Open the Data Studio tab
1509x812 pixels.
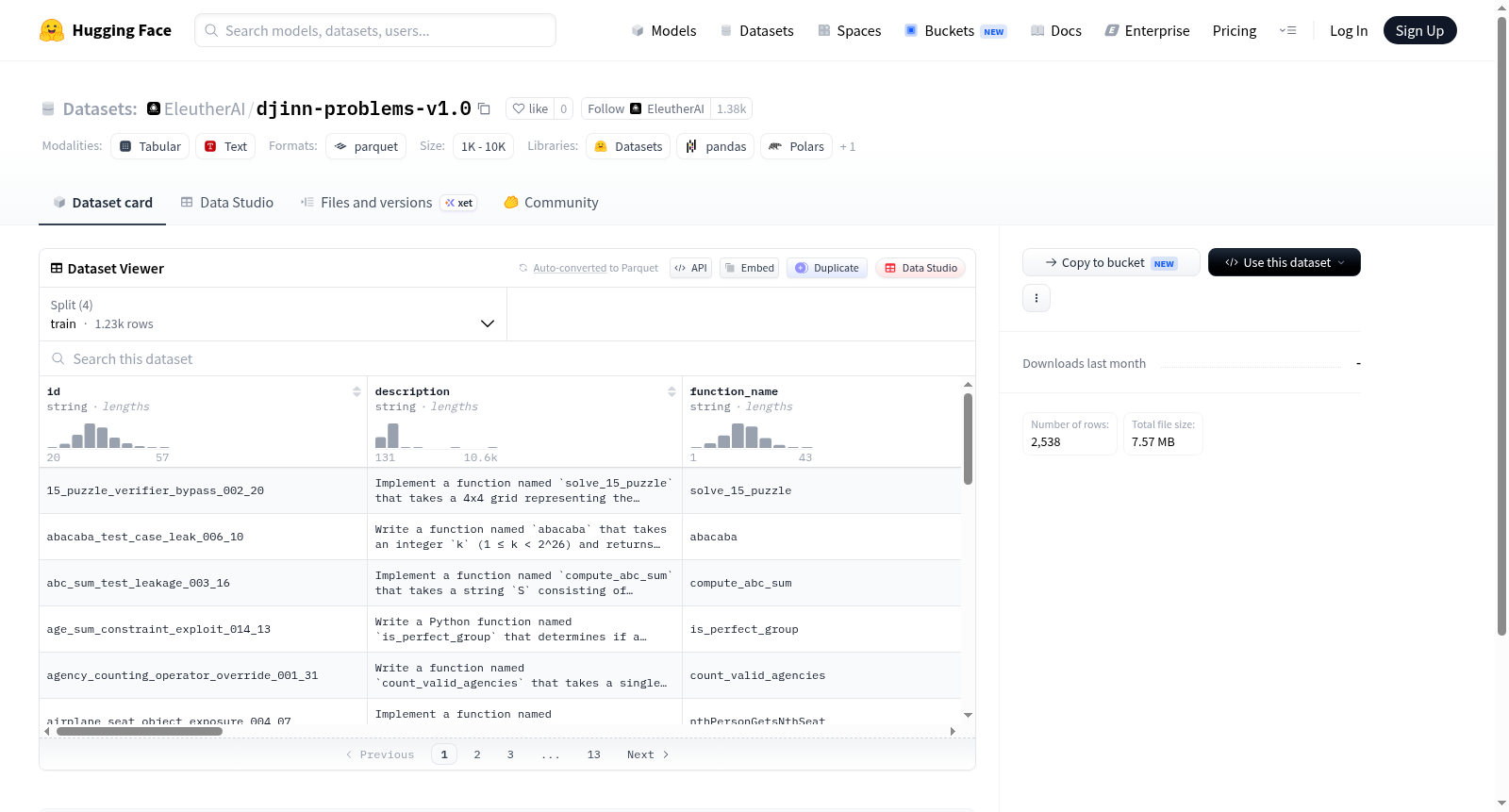click(x=227, y=203)
